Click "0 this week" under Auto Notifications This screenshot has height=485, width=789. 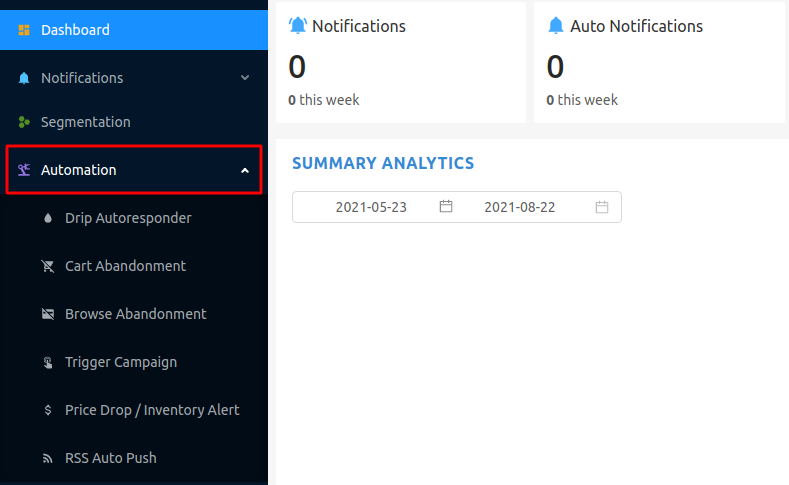click(x=582, y=100)
